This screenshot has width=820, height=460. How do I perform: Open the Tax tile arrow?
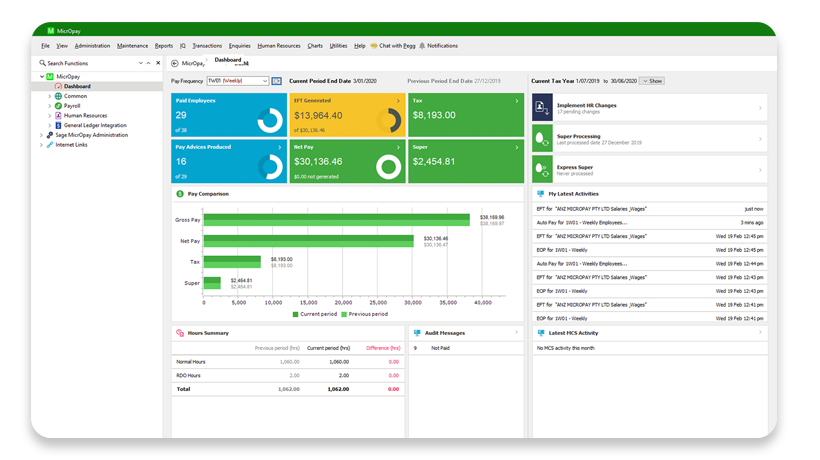tap(517, 101)
